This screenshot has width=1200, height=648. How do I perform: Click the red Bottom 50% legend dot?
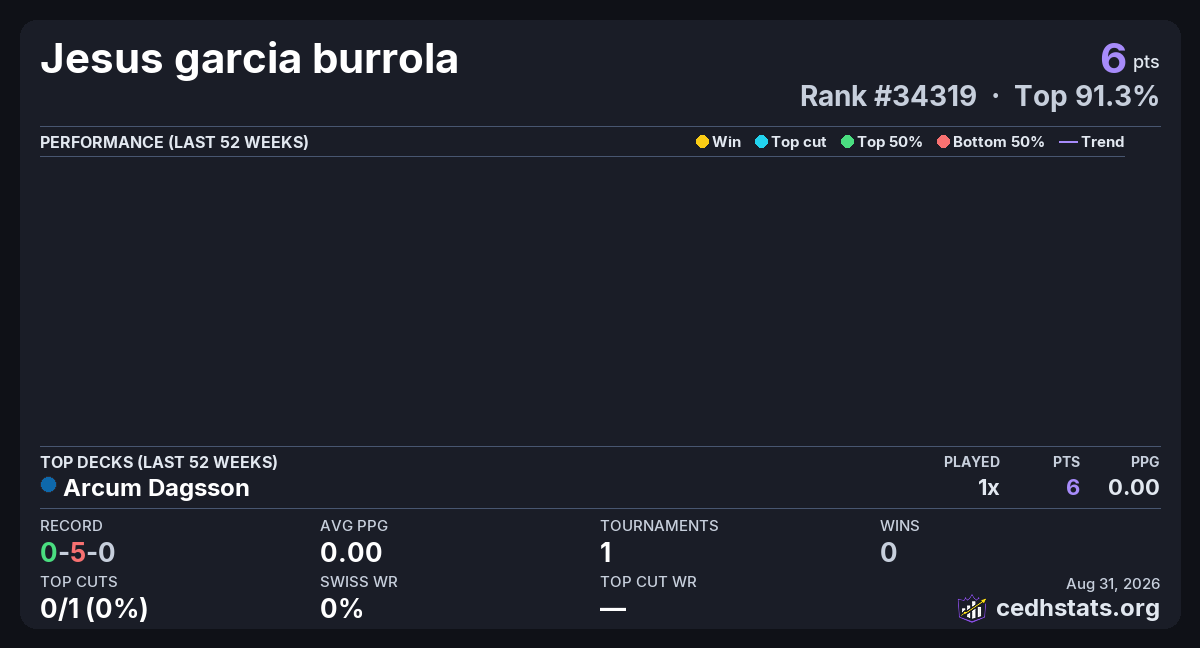(x=943, y=142)
